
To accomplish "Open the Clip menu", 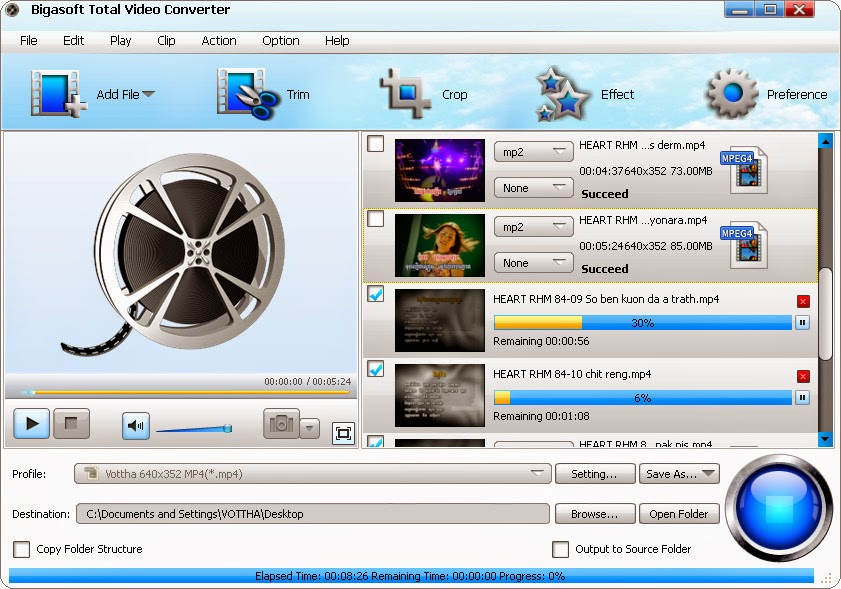I will [166, 40].
